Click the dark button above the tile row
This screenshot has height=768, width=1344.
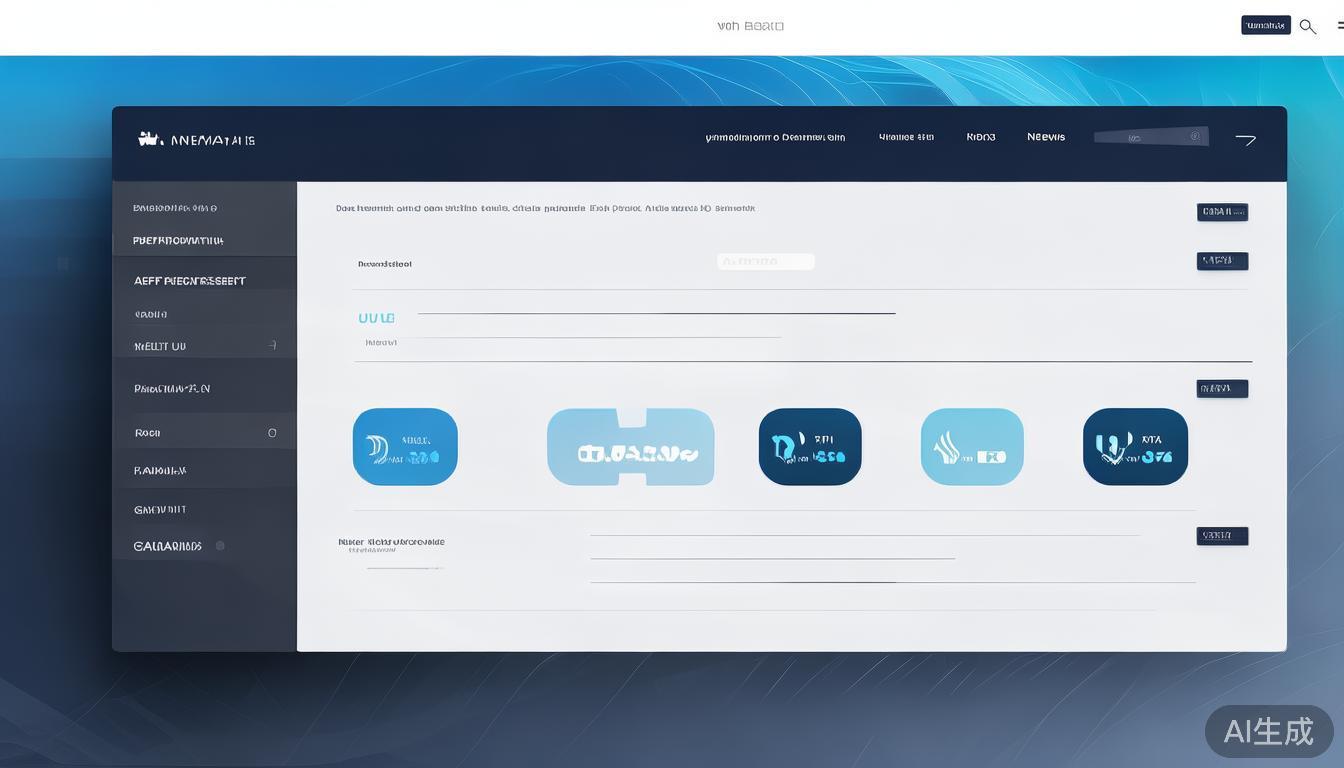(x=1222, y=389)
